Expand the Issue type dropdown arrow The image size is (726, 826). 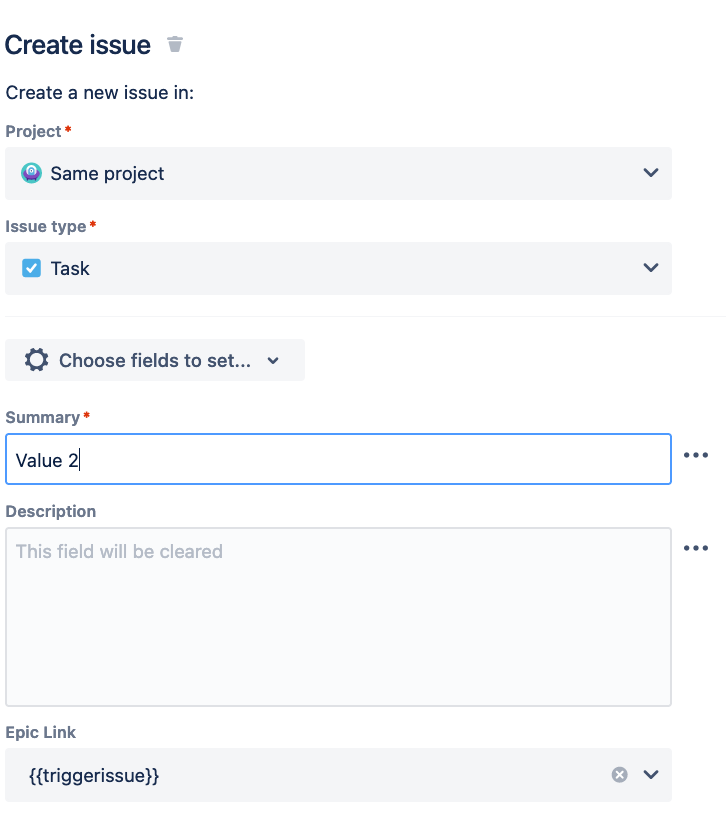pyautogui.click(x=651, y=268)
